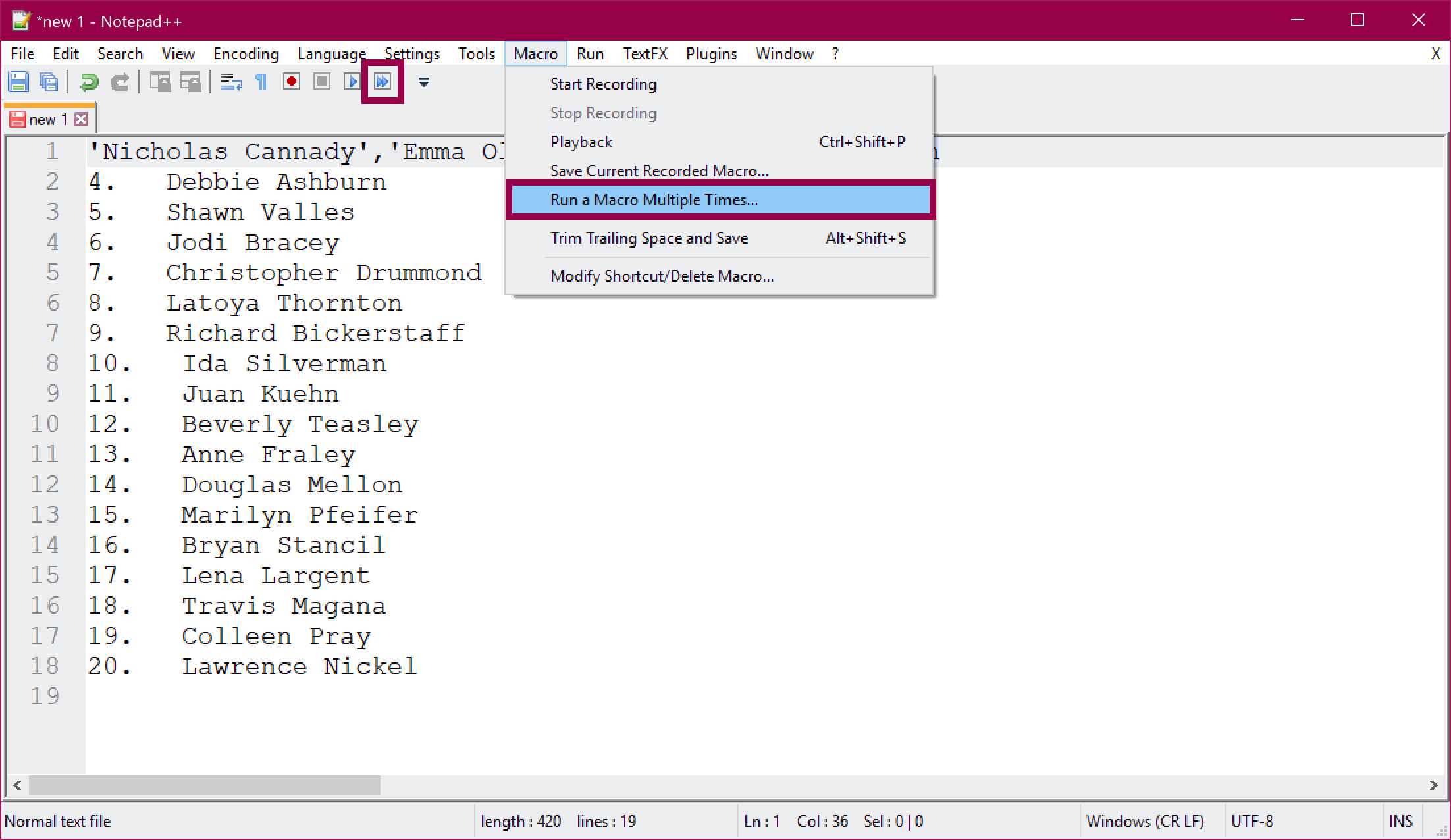The height and width of the screenshot is (840, 1451).
Task: Click Run Macro Multiple Times toolbar icon
Action: coord(383,82)
